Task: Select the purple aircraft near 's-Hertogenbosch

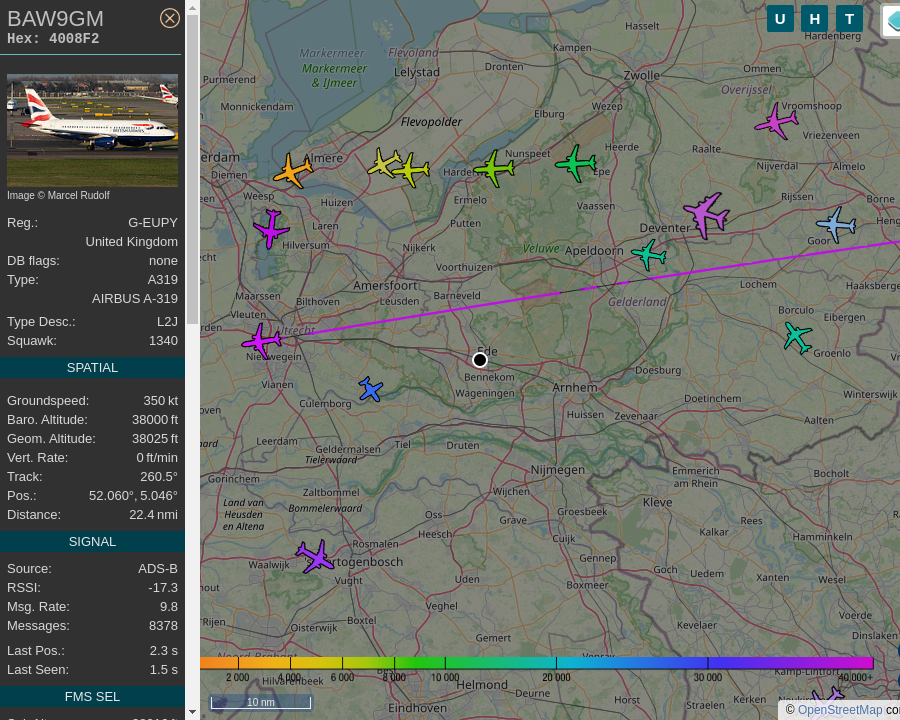Action: [315, 556]
